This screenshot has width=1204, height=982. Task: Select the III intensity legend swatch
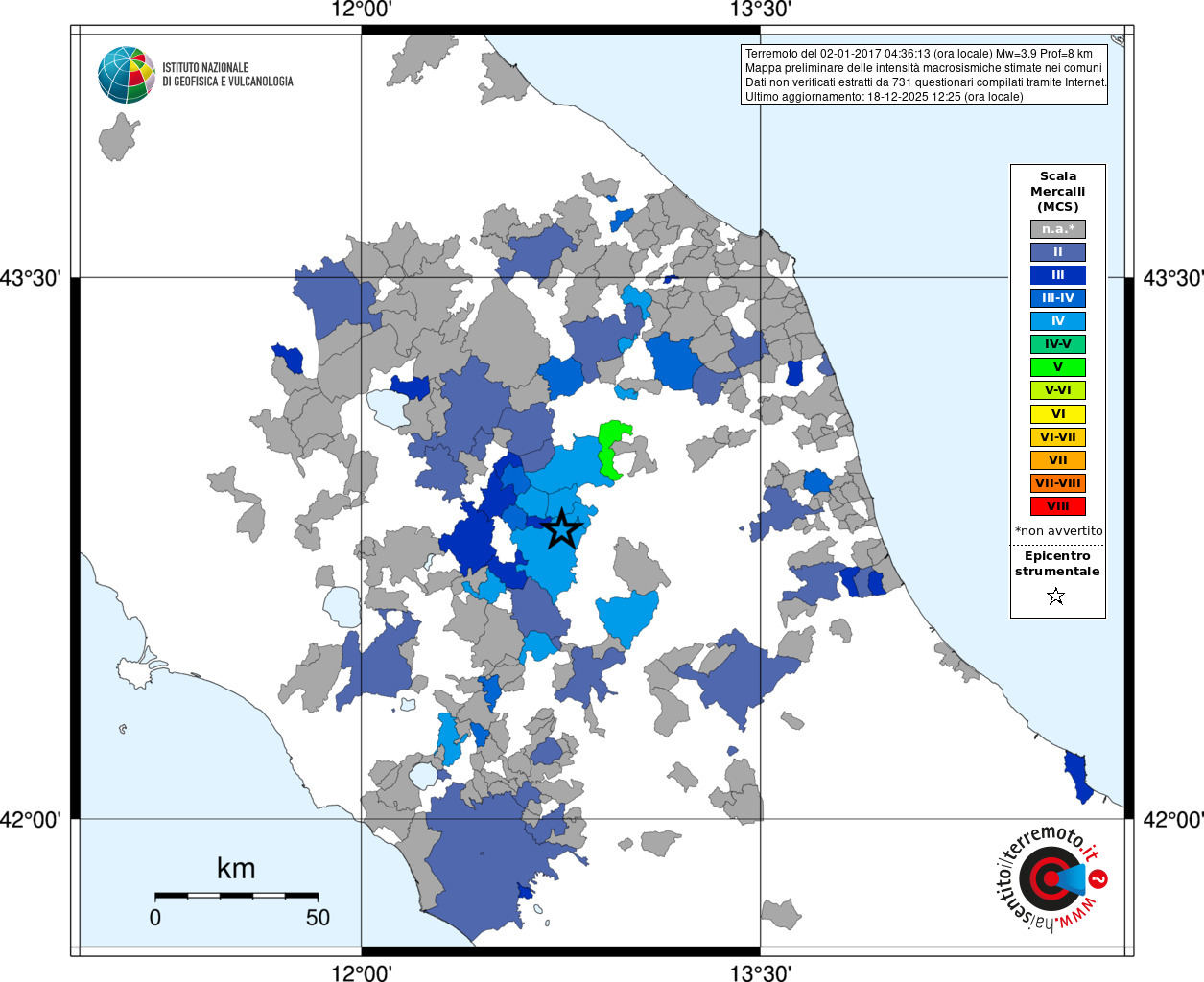coord(1058,275)
